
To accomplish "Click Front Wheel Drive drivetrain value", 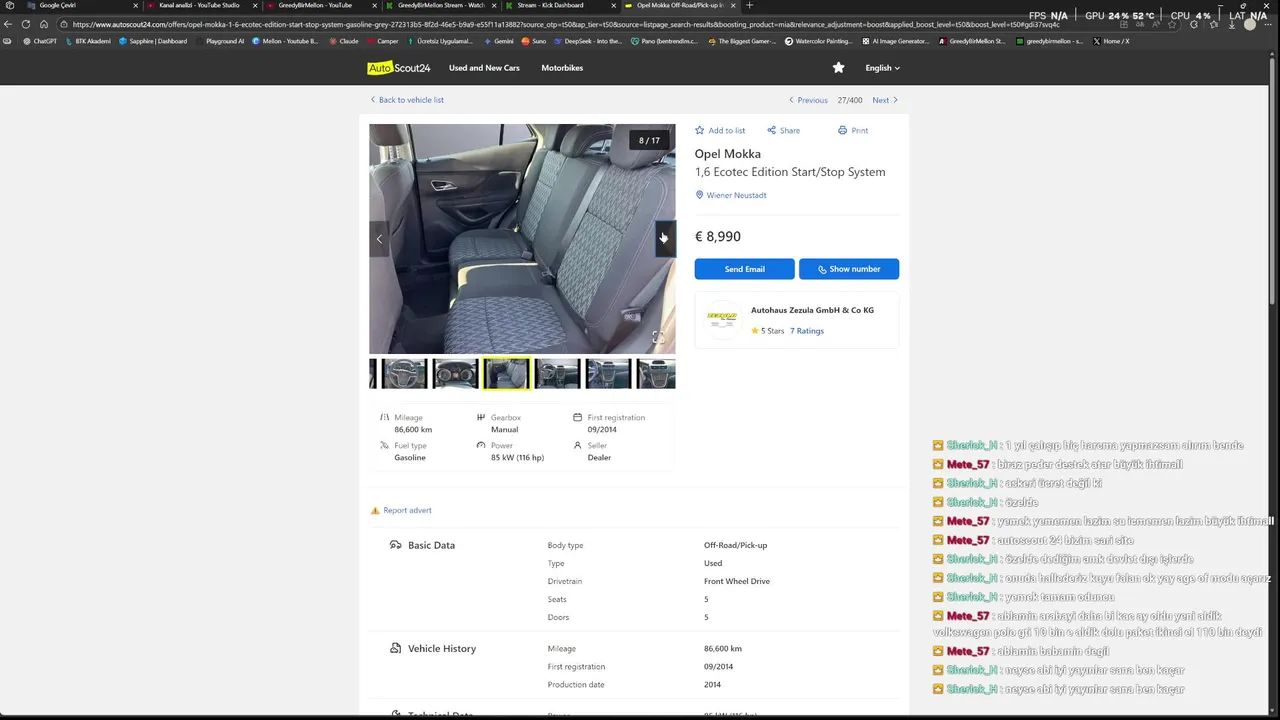I will point(737,581).
